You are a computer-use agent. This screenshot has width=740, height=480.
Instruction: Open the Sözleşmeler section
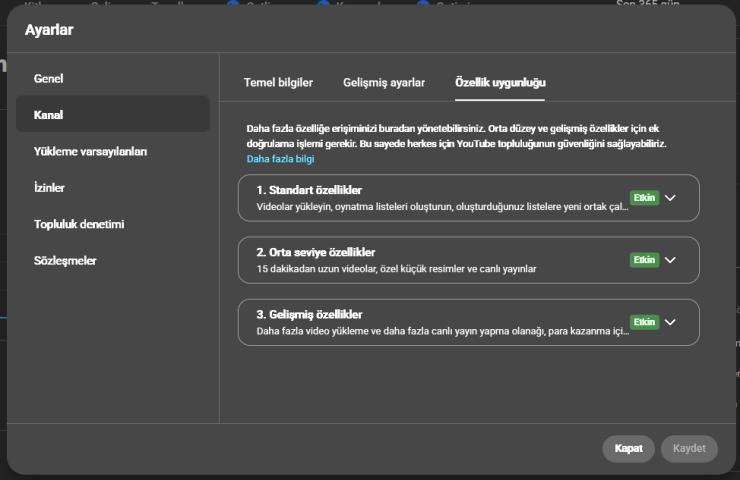[65, 260]
